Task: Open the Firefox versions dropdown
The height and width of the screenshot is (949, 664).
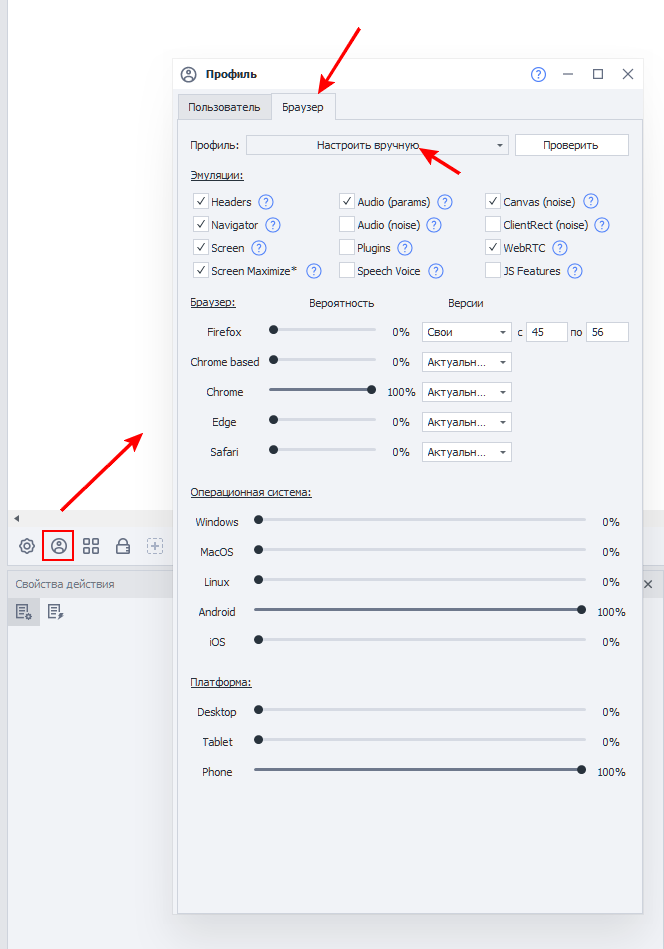Action: coord(467,332)
